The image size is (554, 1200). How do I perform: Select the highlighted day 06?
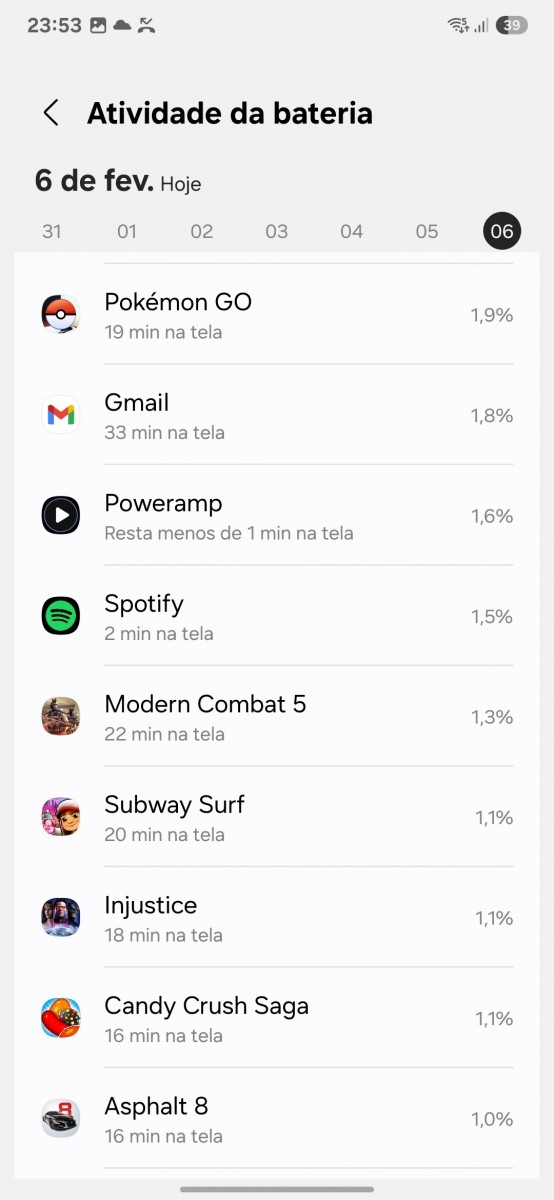[x=502, y=232]
